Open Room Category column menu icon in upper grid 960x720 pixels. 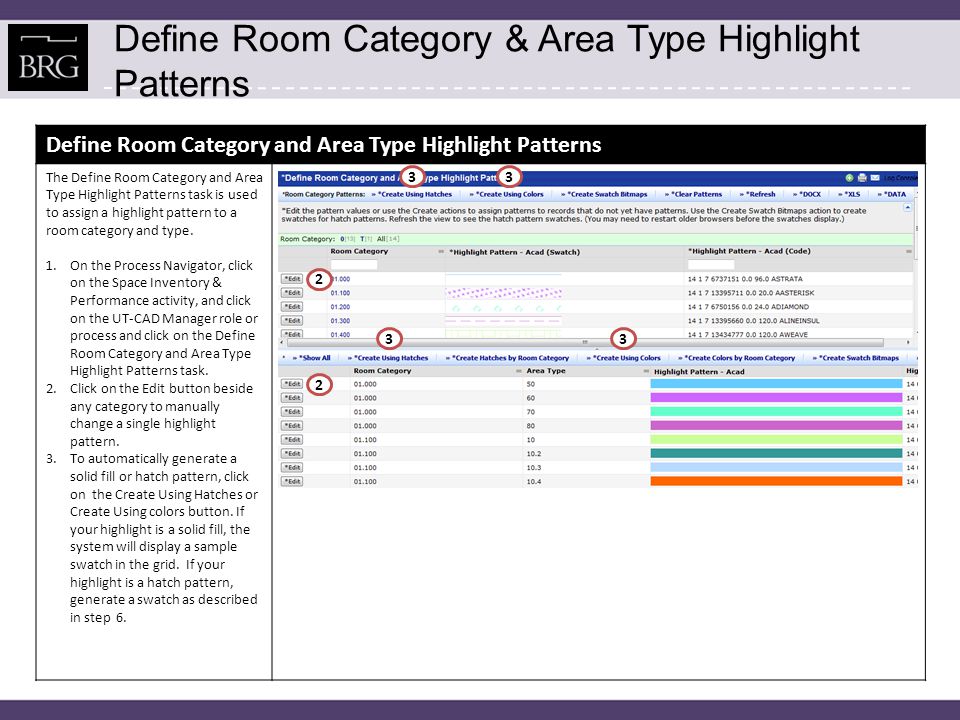[441, 252]
